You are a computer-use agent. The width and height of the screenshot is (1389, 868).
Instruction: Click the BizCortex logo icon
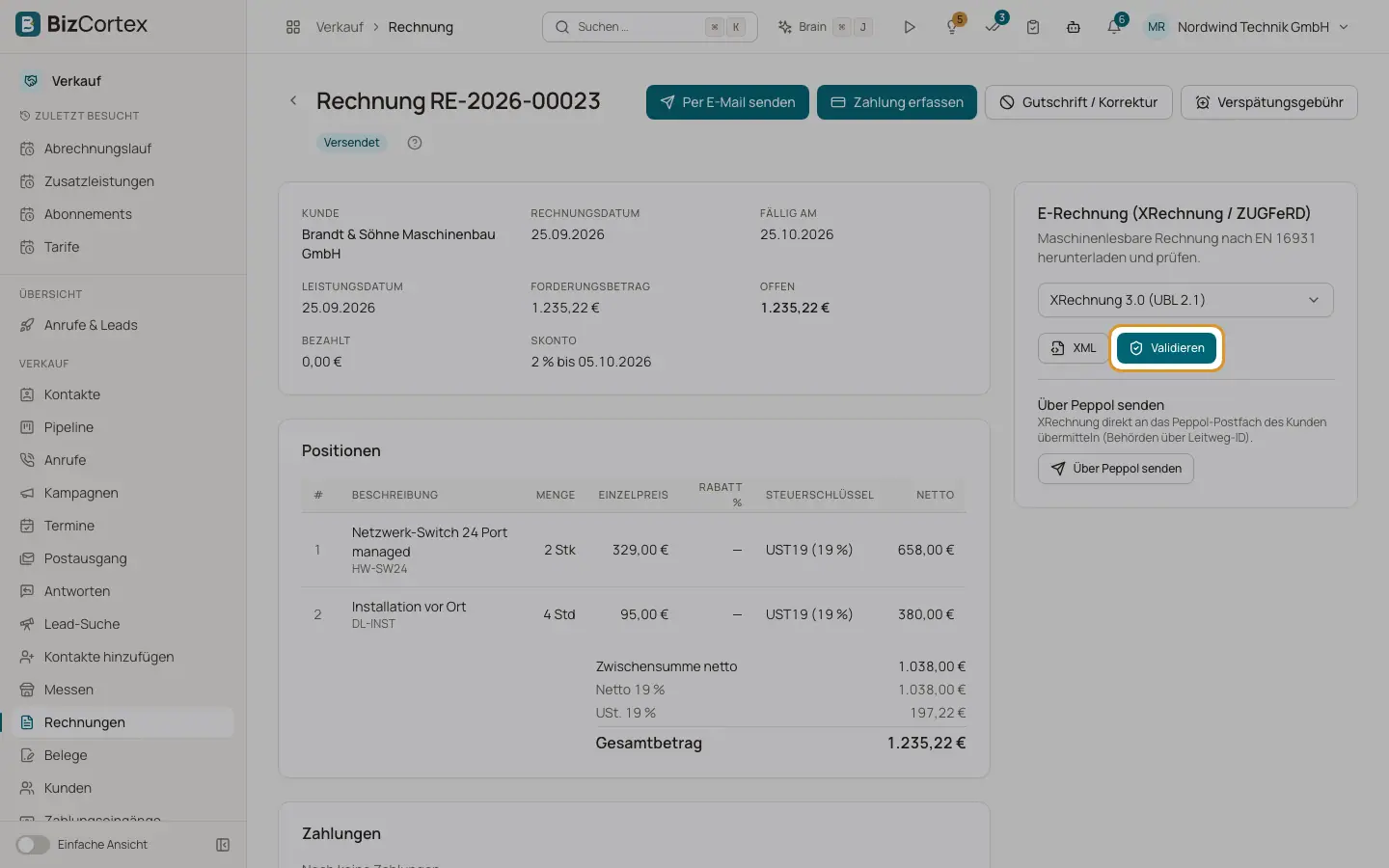[28, 24]
